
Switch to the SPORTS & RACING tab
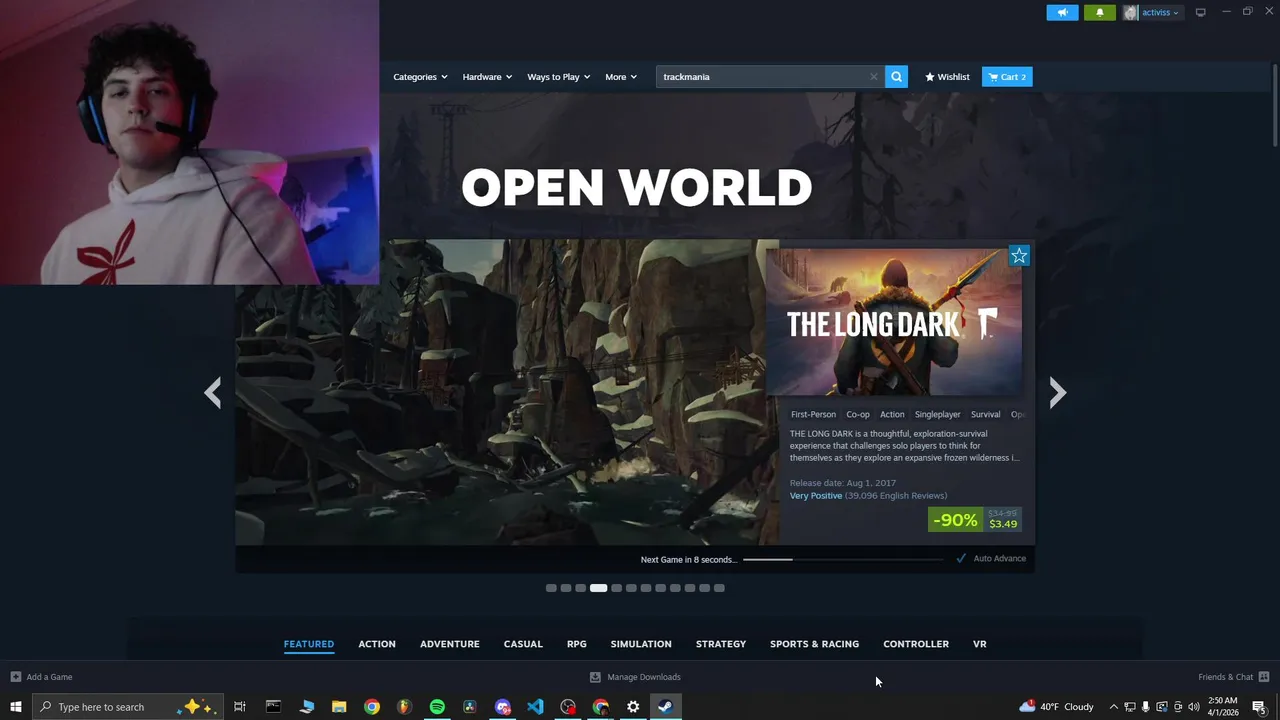pyautogui.click(x=814, y=644)
